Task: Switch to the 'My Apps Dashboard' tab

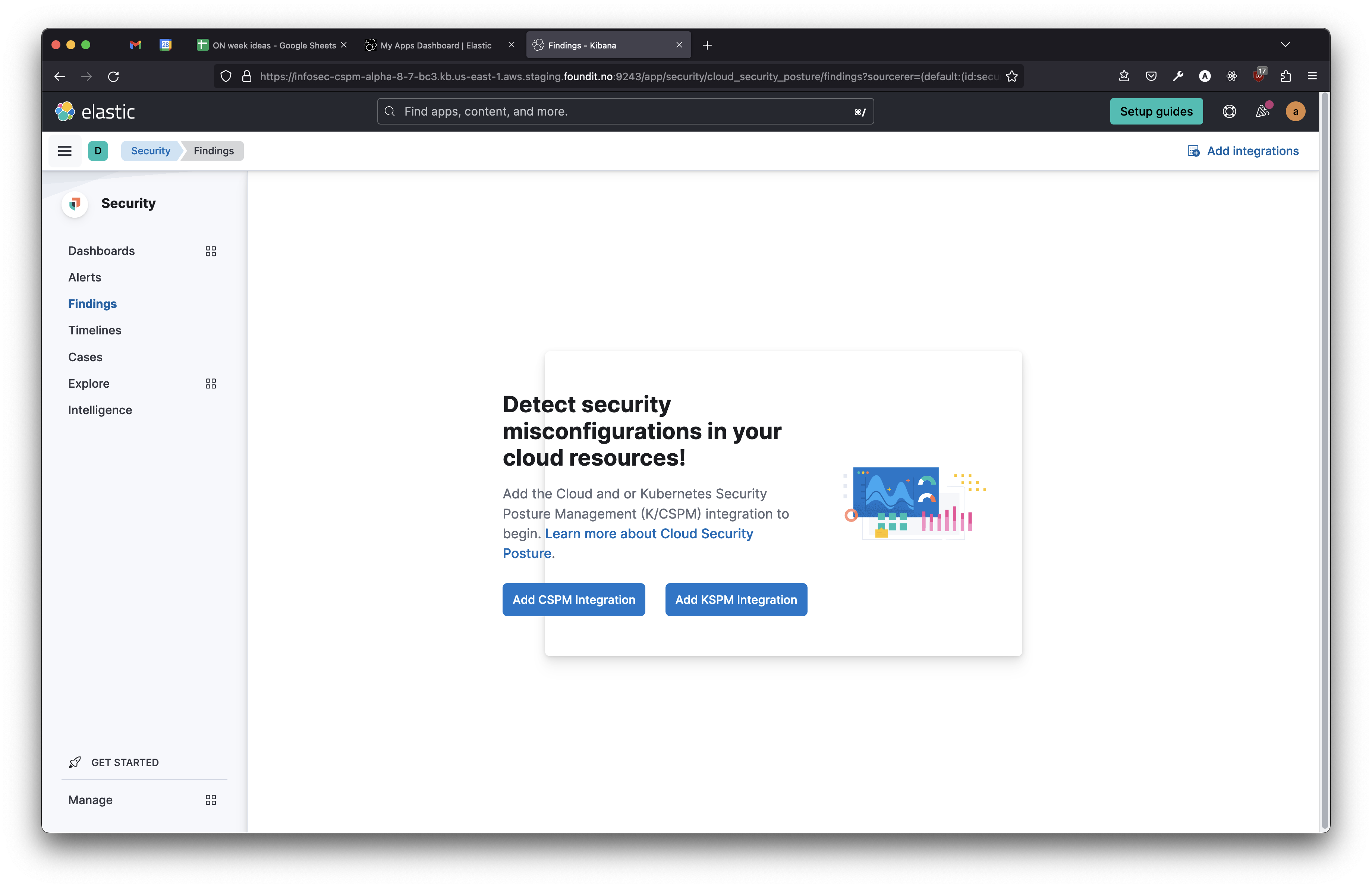Action: coord(436,45)
